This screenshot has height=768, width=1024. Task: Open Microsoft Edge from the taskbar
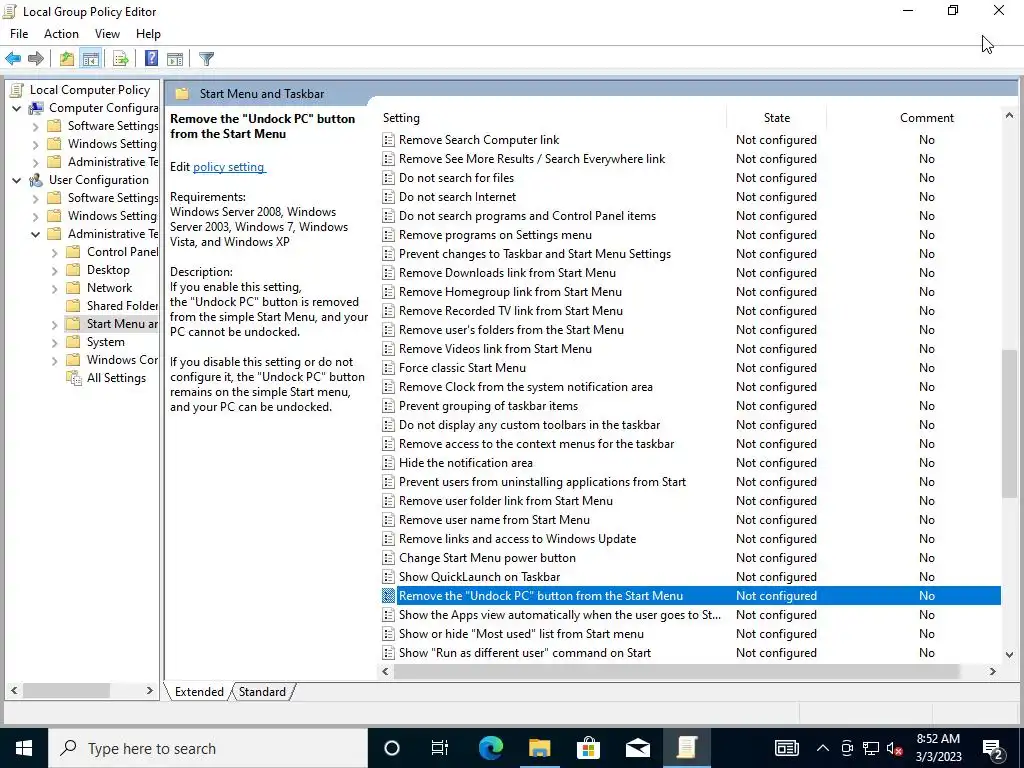coord(490,748)
